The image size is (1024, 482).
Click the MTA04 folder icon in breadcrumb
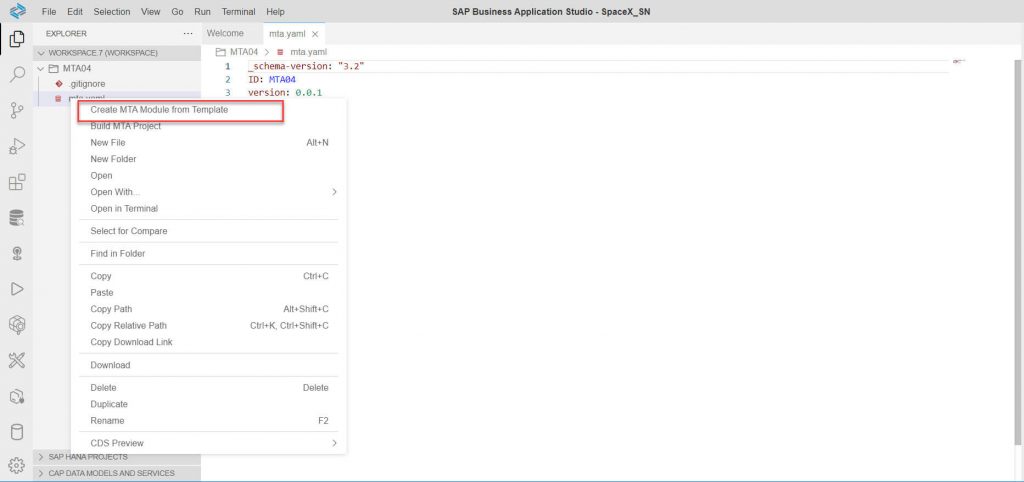point(221,52)
